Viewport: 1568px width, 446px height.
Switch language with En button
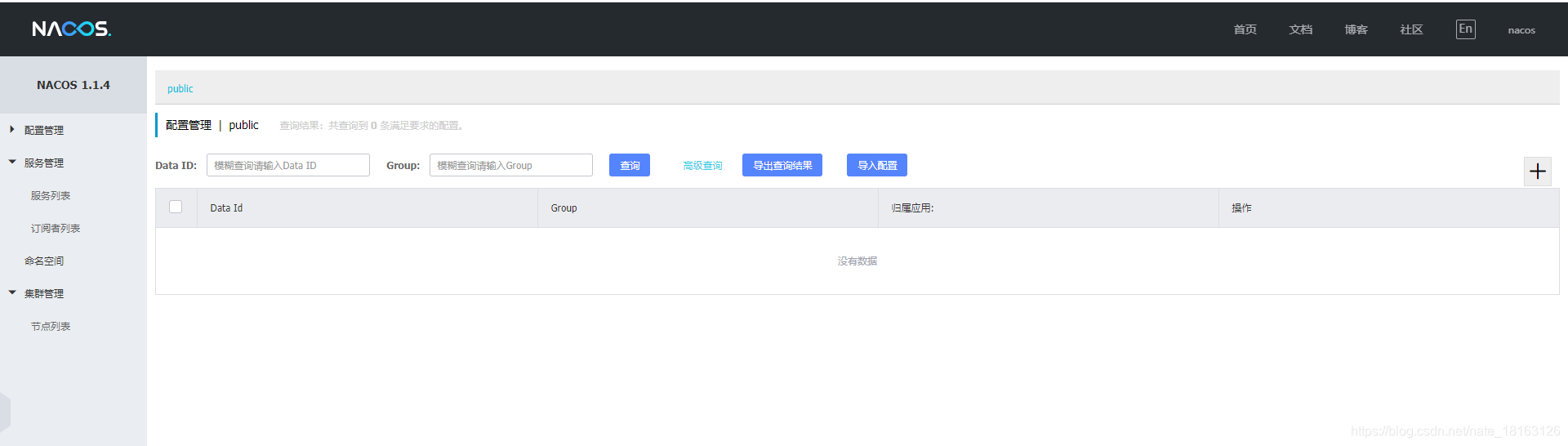tap(1466, 29)
